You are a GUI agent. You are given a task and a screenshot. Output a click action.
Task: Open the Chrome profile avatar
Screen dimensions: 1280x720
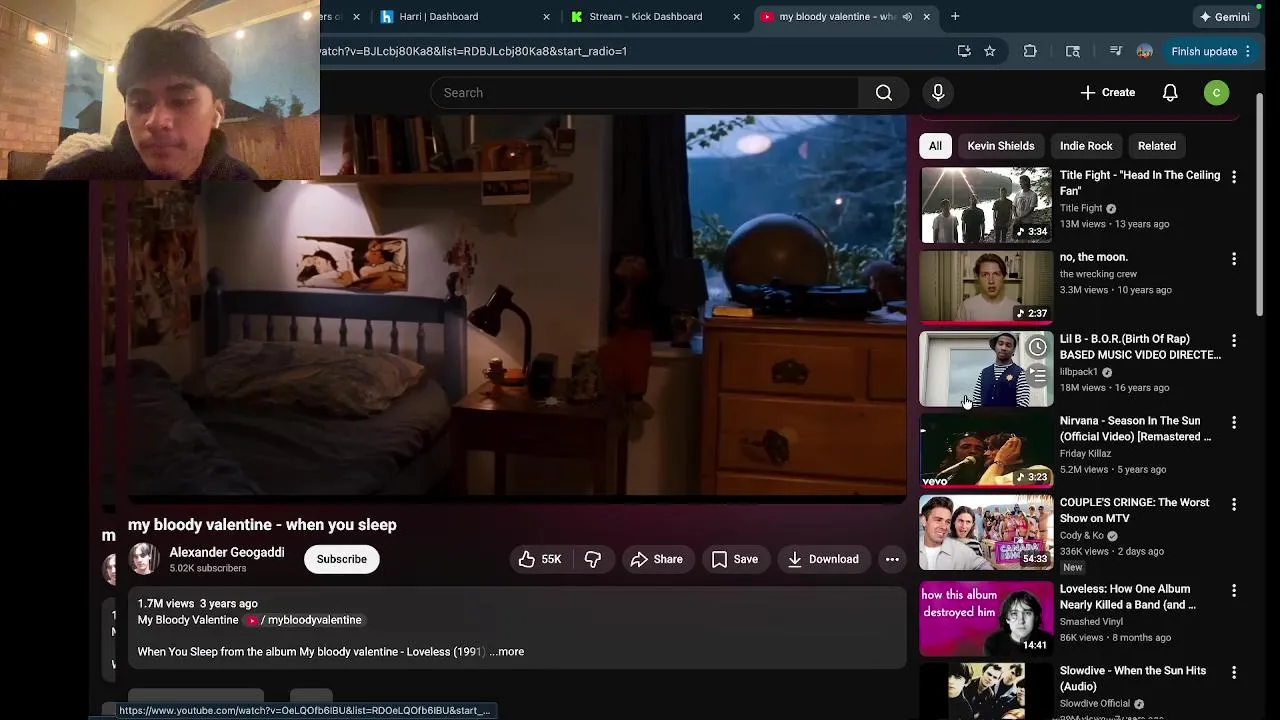click(x=1145, y=51)
